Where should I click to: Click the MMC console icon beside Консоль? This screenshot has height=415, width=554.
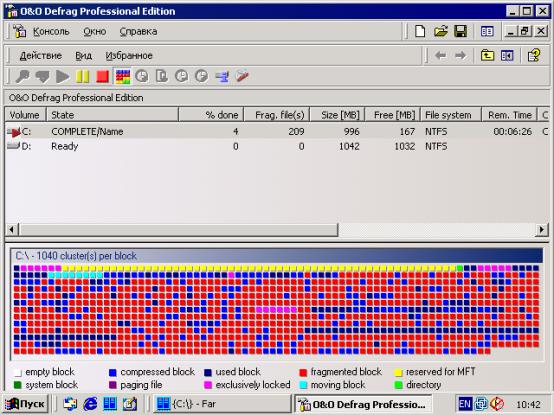point(20,31)
